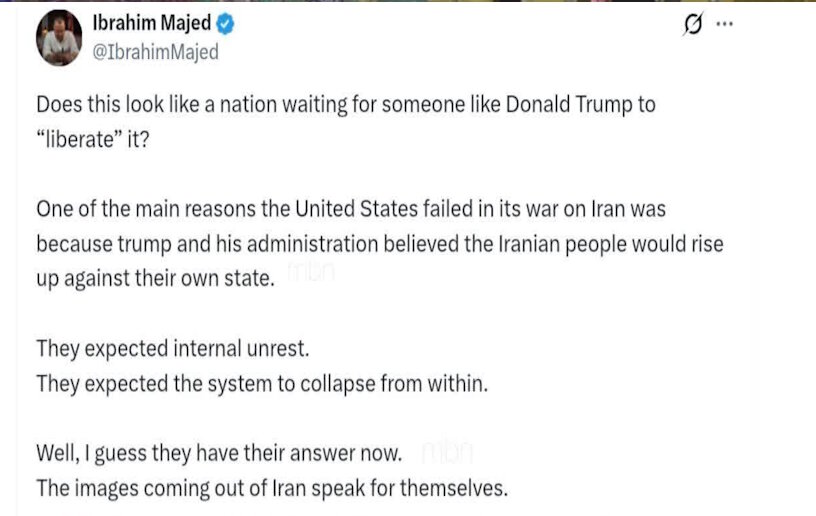This screenshot has width=816, height=516.
Task: Click the faint watermark after 'answer now.'
Action: coord(447,452)
